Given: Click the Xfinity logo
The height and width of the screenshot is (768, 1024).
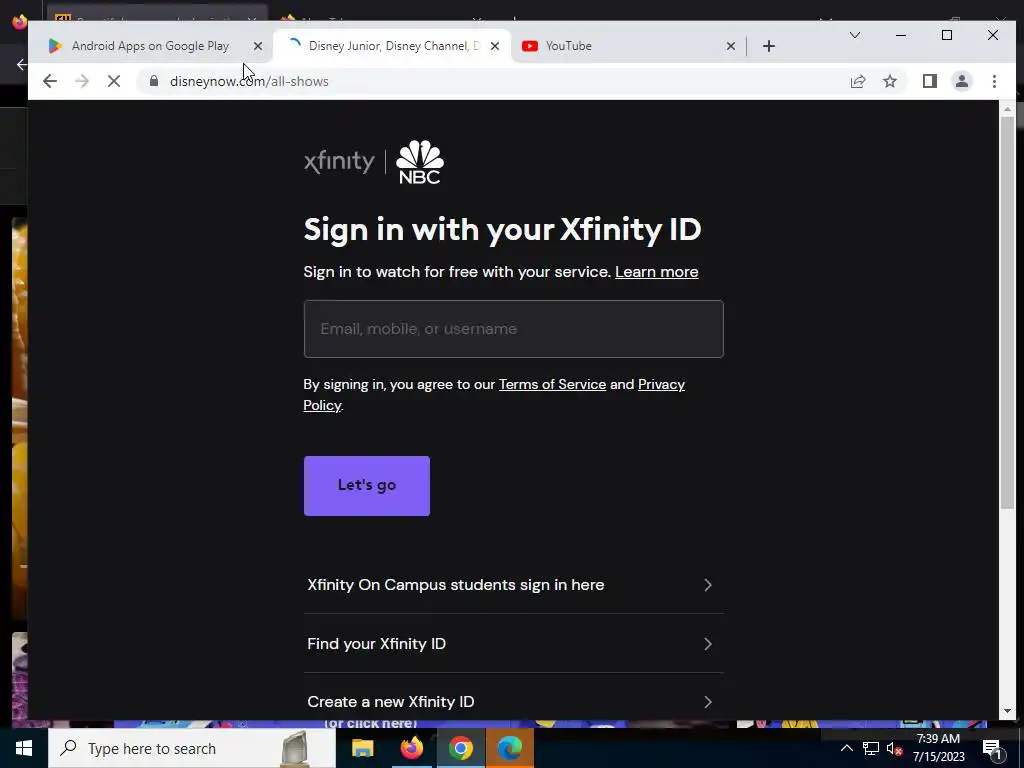Looking at the screenshot, I should (x=339, y=161).
